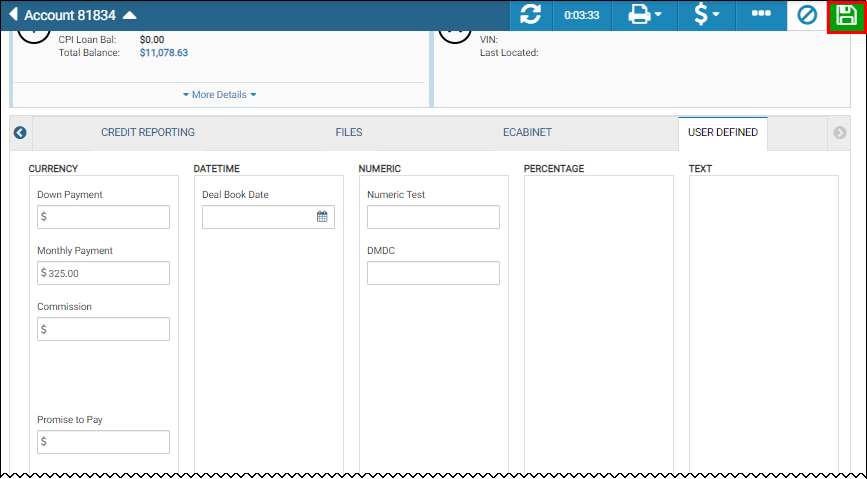Click the Last Located label
The height and width of the screenshot is (479, 867).
(x=509, y=53)
